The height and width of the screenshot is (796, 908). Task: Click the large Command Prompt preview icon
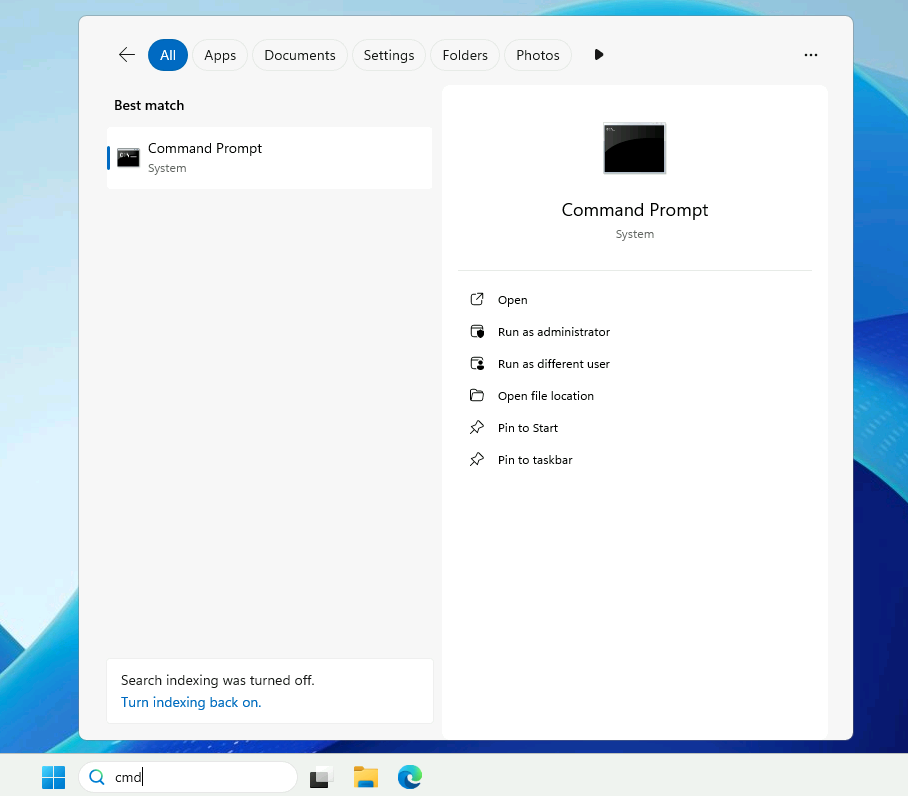tap(634, 148)
